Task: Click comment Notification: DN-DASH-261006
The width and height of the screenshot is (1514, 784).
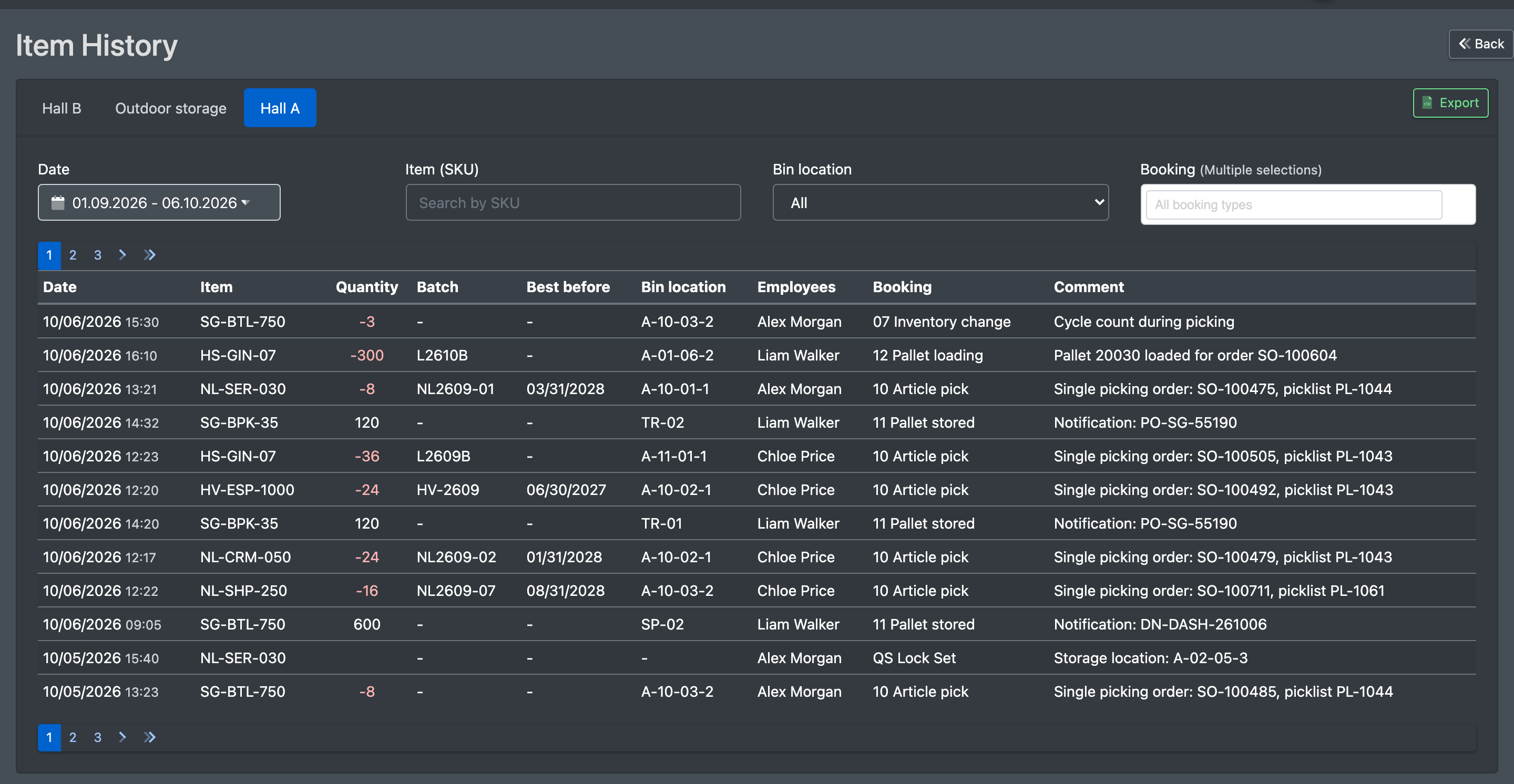Action: point(1160,624)
